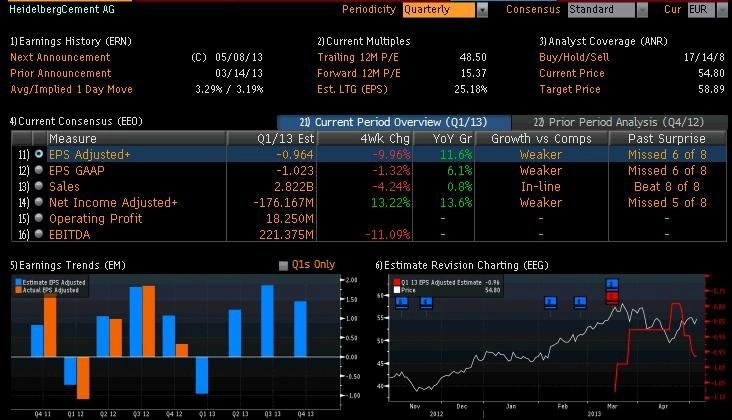
Task: Click 'In-line' in the Sales row
Action: pyautogui.click(x=541, y=187)
